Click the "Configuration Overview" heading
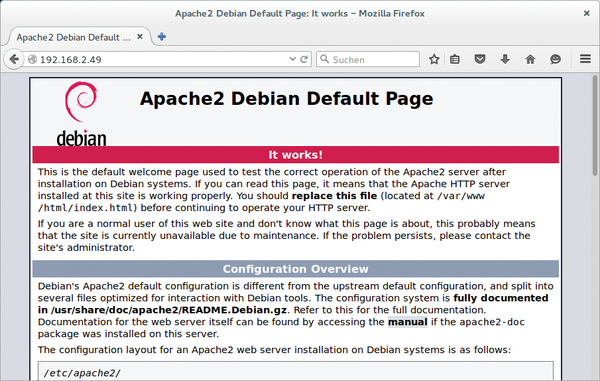This screenshot has width=600, height=381. point(295,269)
